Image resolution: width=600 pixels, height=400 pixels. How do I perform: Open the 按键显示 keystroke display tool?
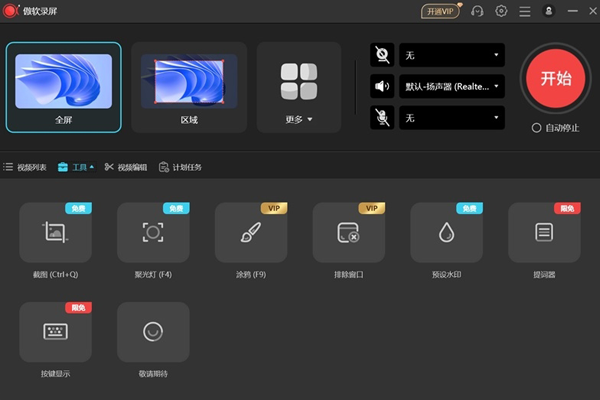pos(55,332)
